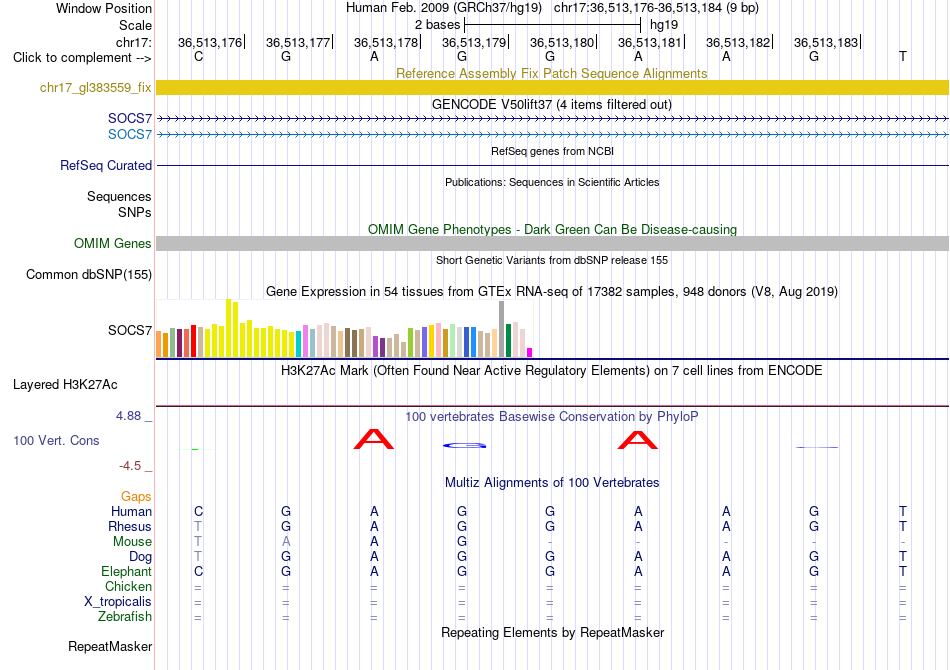Image resolution: width=950 pixels, height=670 pixels.
Task: Open the Layered H3K27Ac track label
Action: (x=65, y=385)
